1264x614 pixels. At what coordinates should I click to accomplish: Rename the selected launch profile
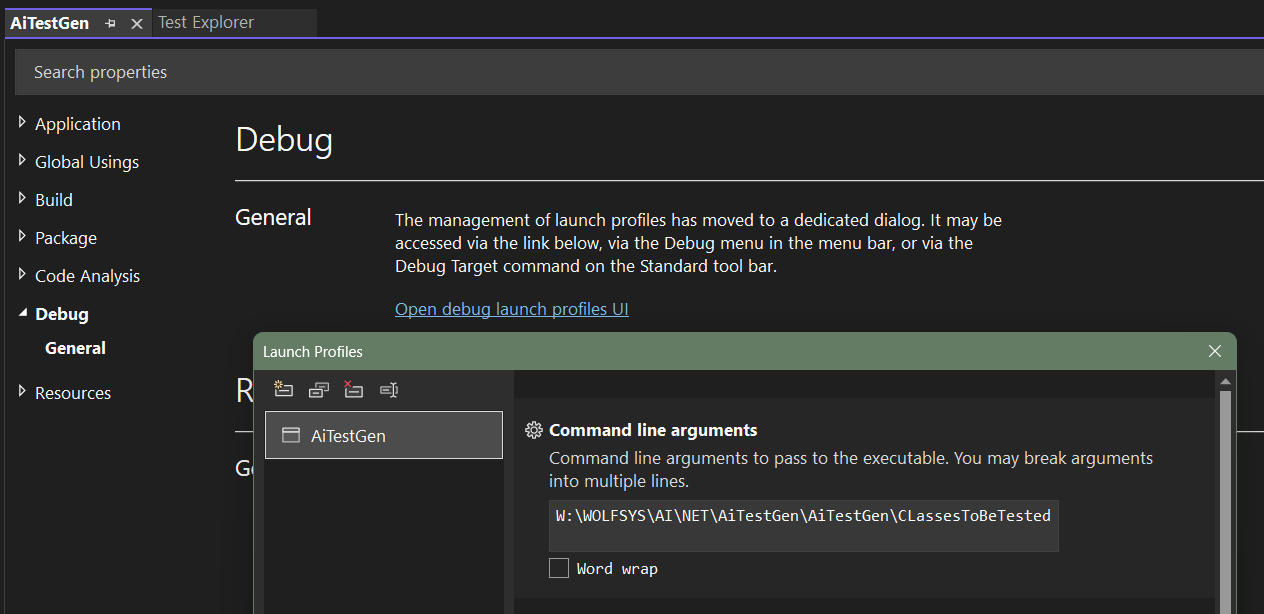[389, 390]
